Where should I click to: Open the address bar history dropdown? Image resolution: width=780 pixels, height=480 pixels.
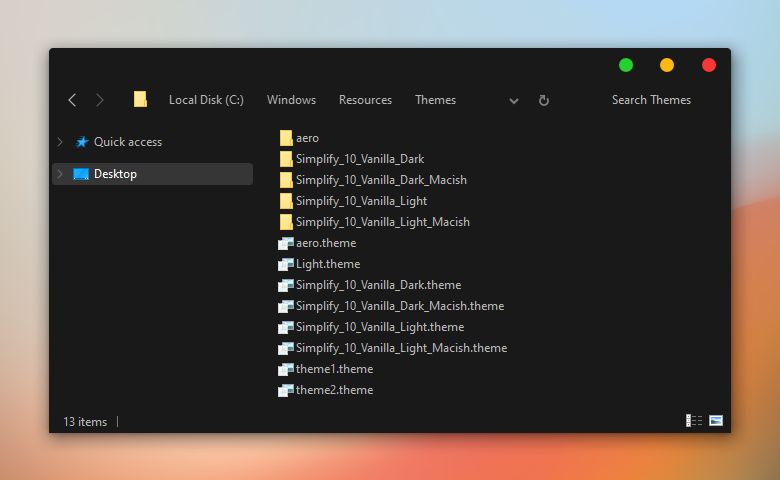click(x=514, y=101)
